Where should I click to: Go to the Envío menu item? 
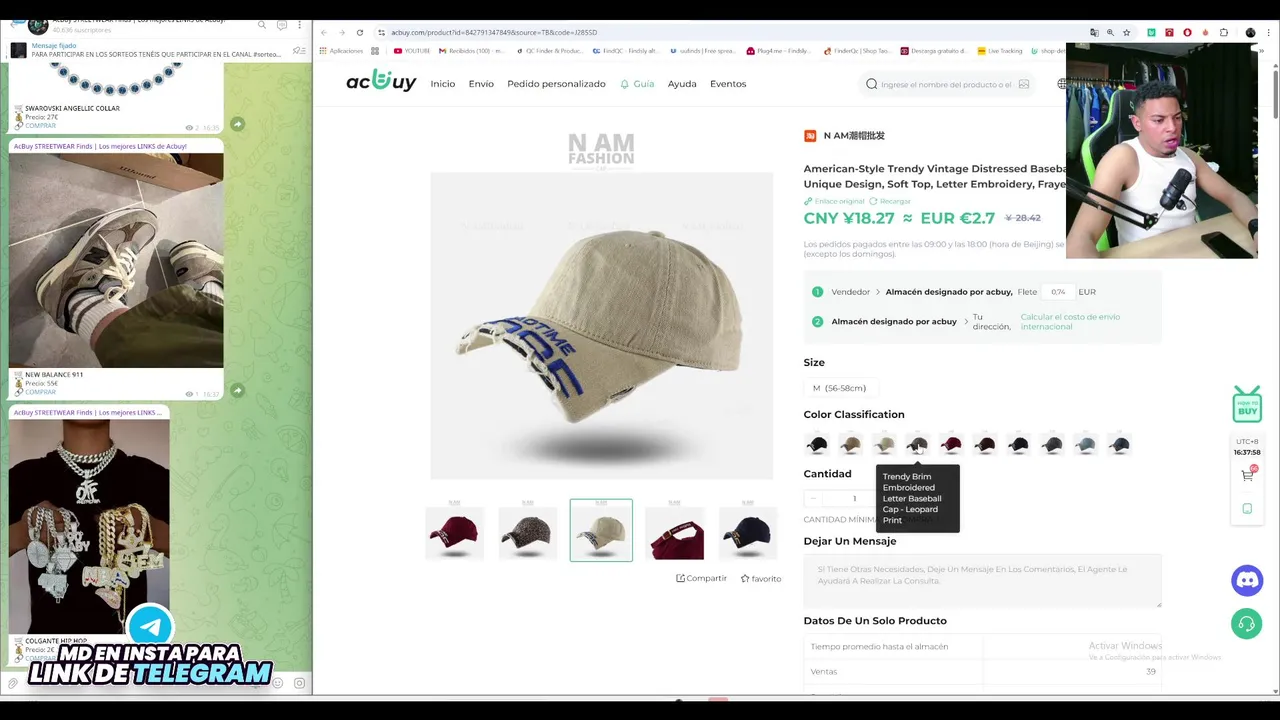click(x=481, y=84)
